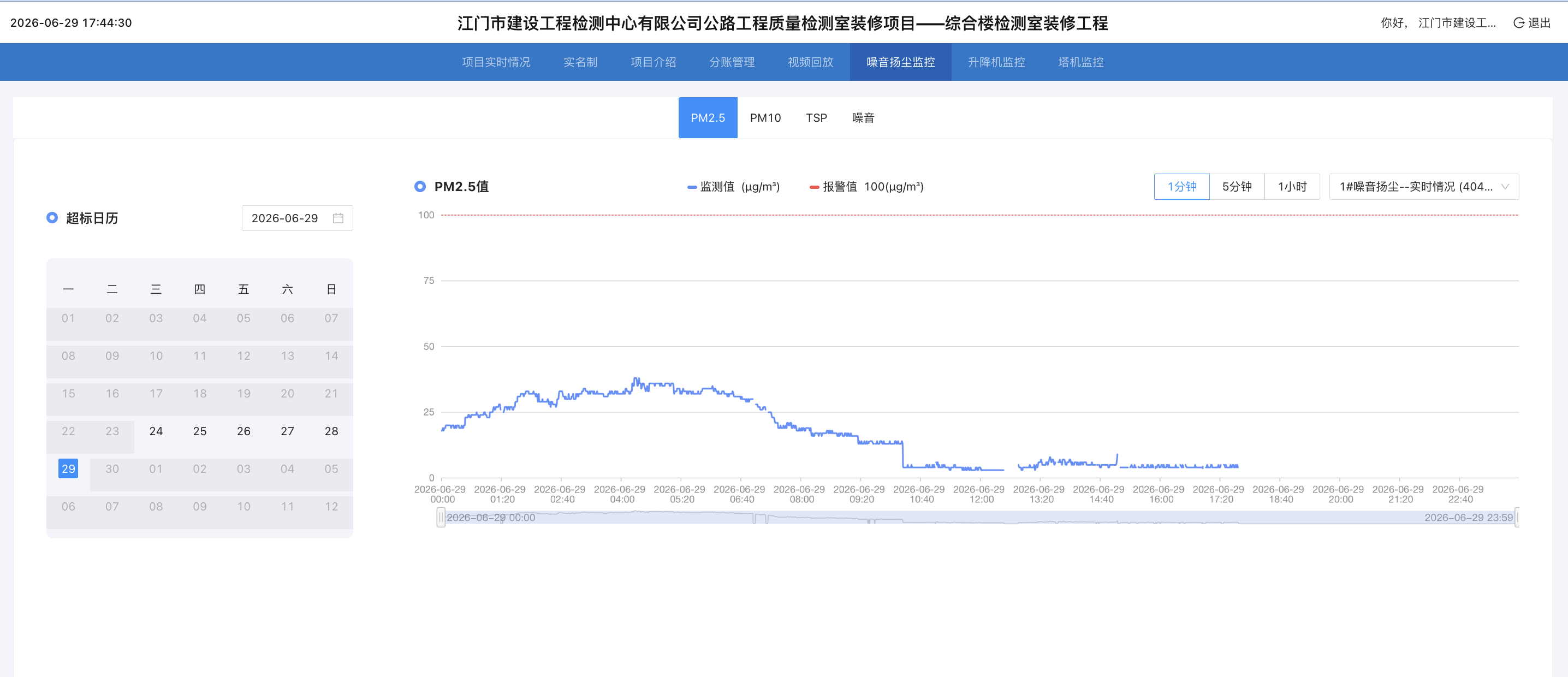Switch to the 噪音 tab
The width and height of the screenshot is (1568, 677).
point(863,117)
